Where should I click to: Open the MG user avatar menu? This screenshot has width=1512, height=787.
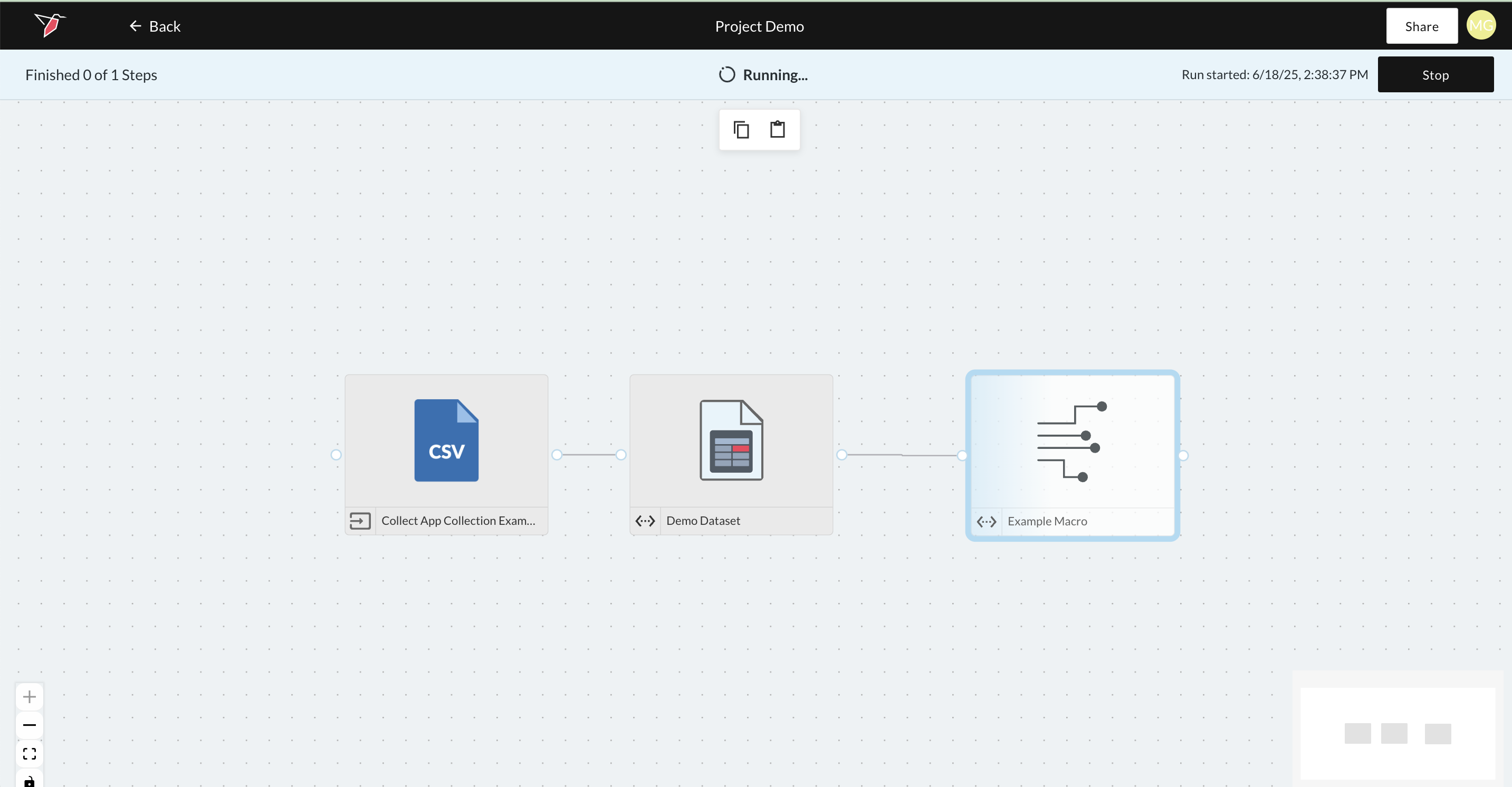[x=1480, y=26]
